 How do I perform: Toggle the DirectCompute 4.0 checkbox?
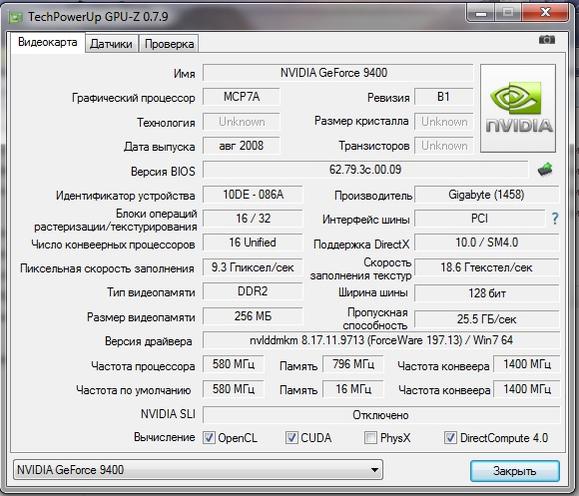click(x=450, y=438)
